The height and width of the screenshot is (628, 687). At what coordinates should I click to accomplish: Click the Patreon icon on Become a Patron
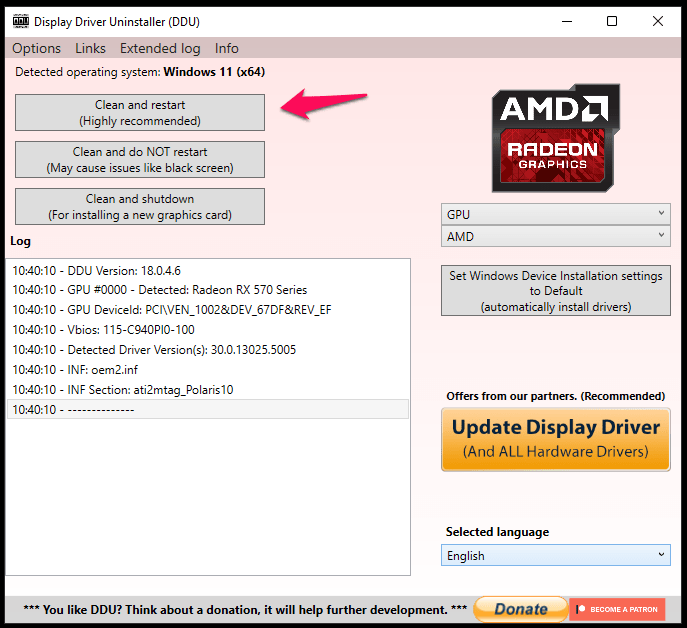(x=581, y=609)
